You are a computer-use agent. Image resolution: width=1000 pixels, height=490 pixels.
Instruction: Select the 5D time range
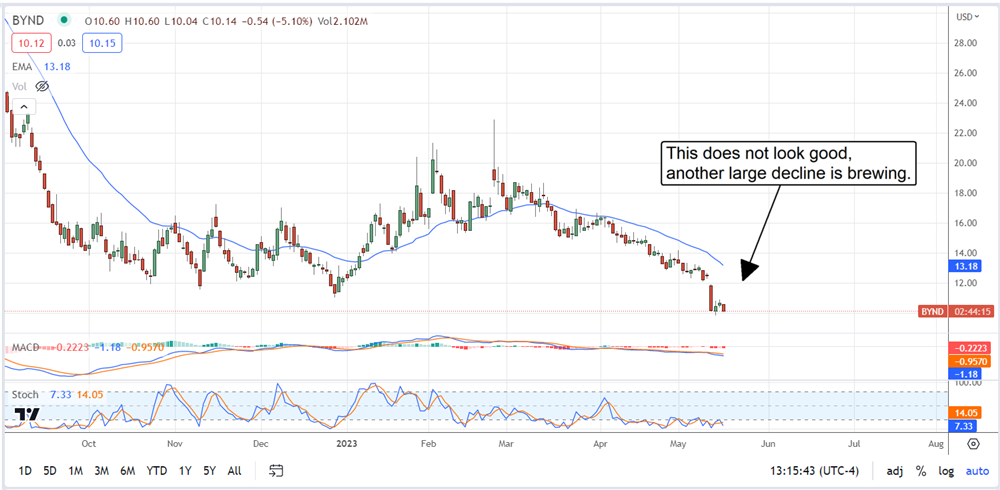[50, 471]
